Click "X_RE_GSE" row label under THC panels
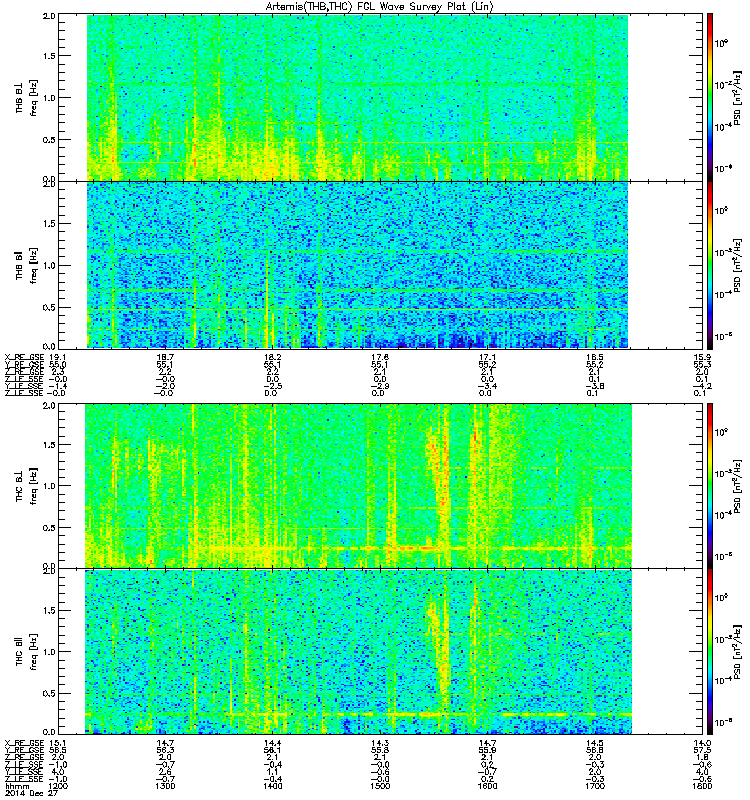 pos(24,743)
